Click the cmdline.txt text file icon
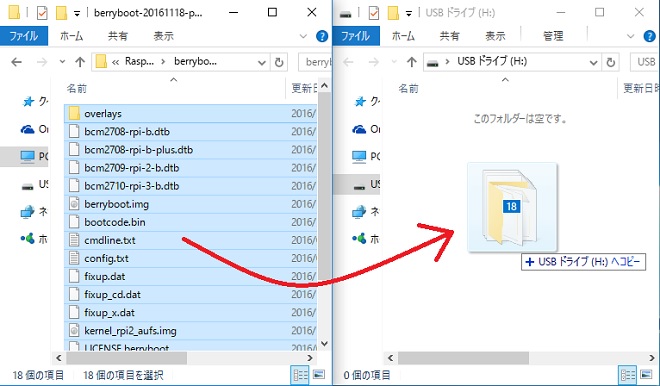 pos(74,240)
